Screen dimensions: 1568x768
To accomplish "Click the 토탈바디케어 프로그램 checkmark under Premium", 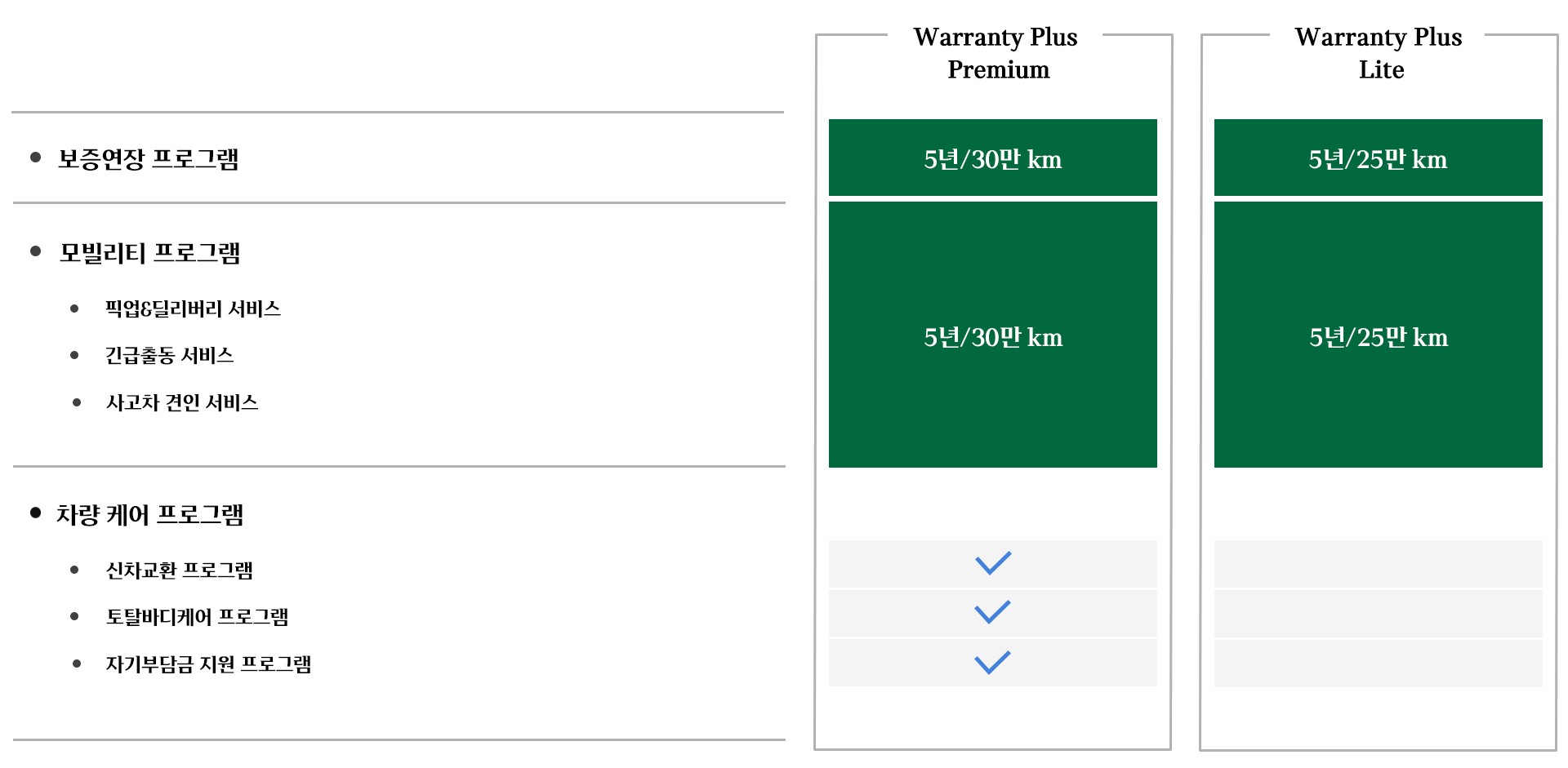I will click(993, 612).
